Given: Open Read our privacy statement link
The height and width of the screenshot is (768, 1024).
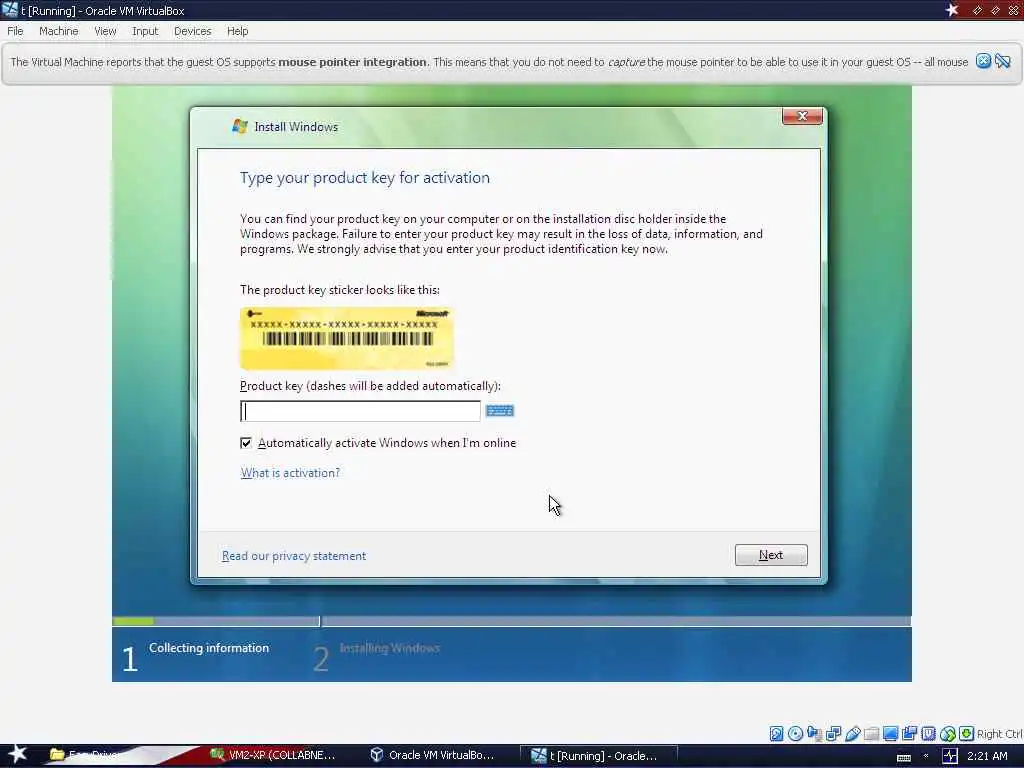Looking at the screenshot, I should pyautogui.click(x=294, y=556).
